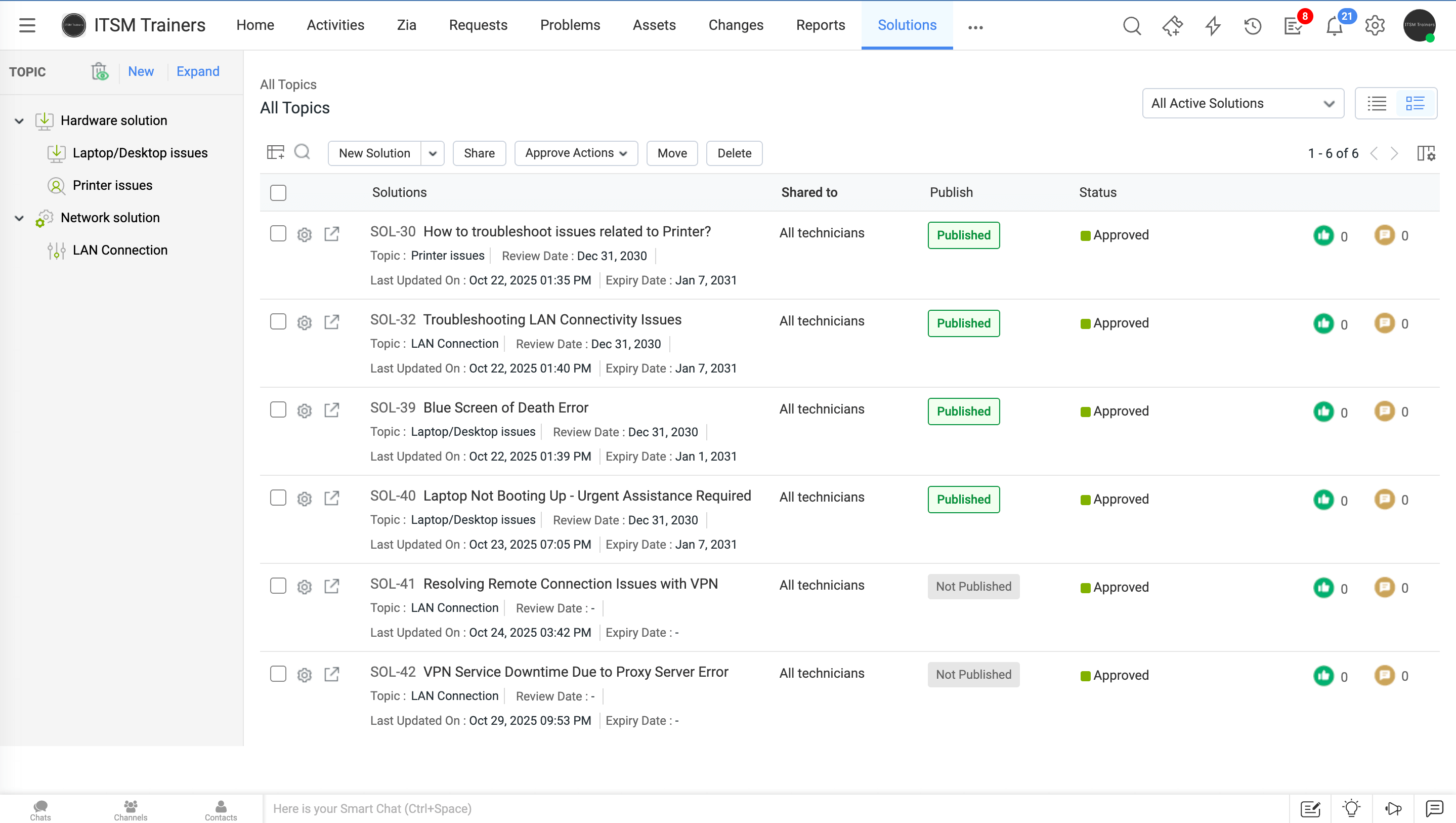Click the quick actions lightning icon

pos(1212,26)
